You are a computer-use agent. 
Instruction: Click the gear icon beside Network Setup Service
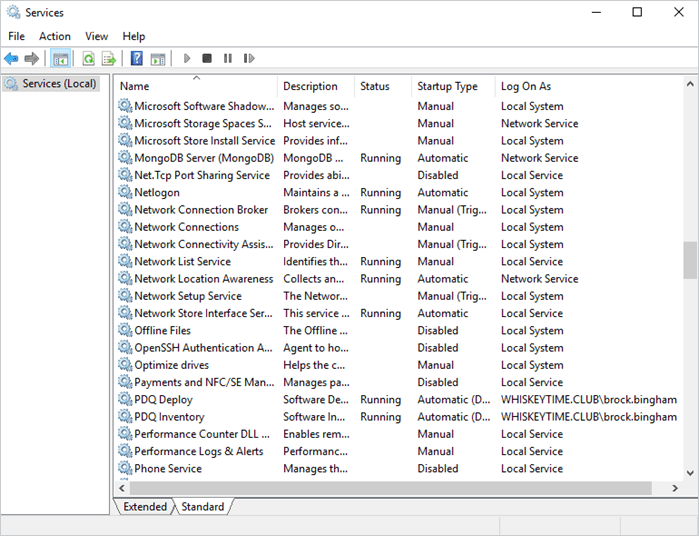(125, 296)
